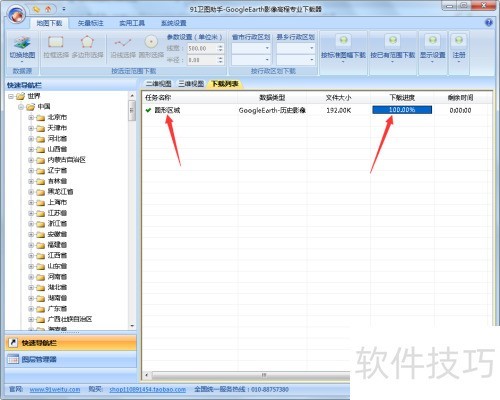Open help via the blue question mark
Image resolution: width=500 pixels, height=400 pixels.
489,23
